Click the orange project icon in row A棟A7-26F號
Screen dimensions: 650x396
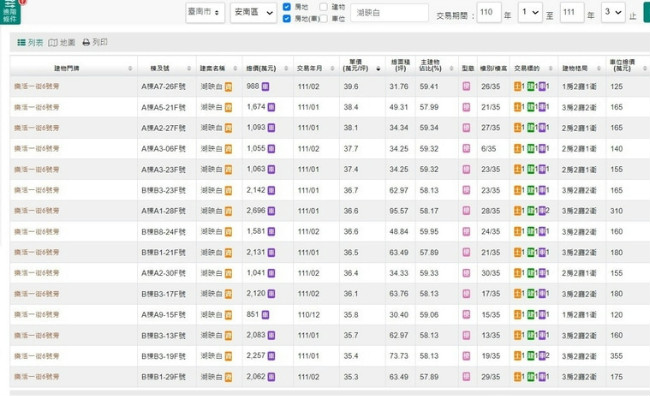click(228, 87)
